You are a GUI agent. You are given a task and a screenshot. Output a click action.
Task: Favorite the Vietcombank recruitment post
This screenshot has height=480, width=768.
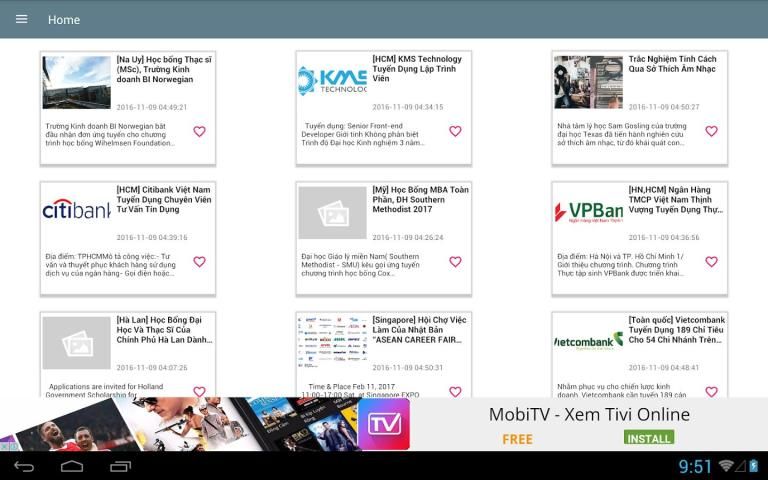(x=711, y=391)
